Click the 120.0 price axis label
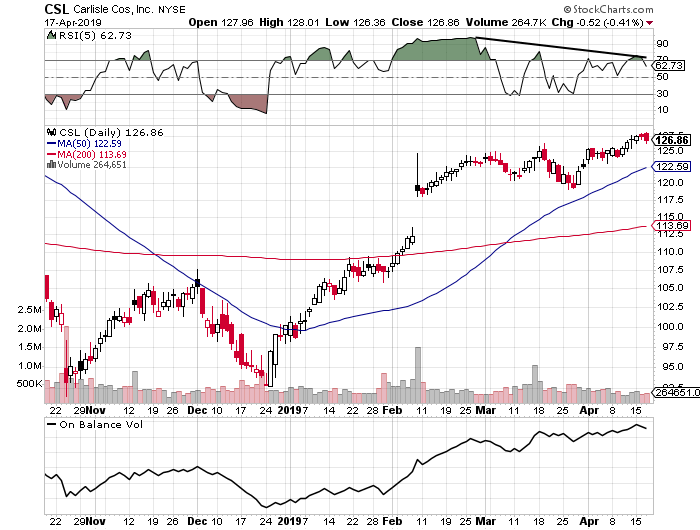The width and height of the screenshot is (700, 530). tap(670, 183)
